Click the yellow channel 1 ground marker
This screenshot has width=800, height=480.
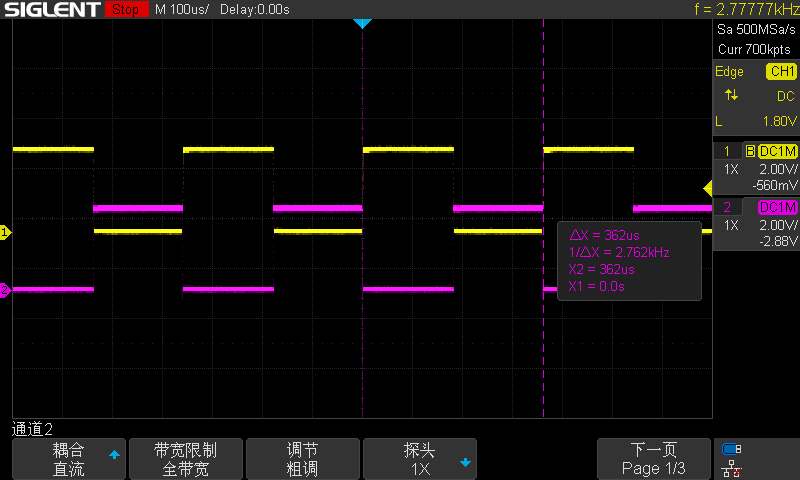[5, 233]
